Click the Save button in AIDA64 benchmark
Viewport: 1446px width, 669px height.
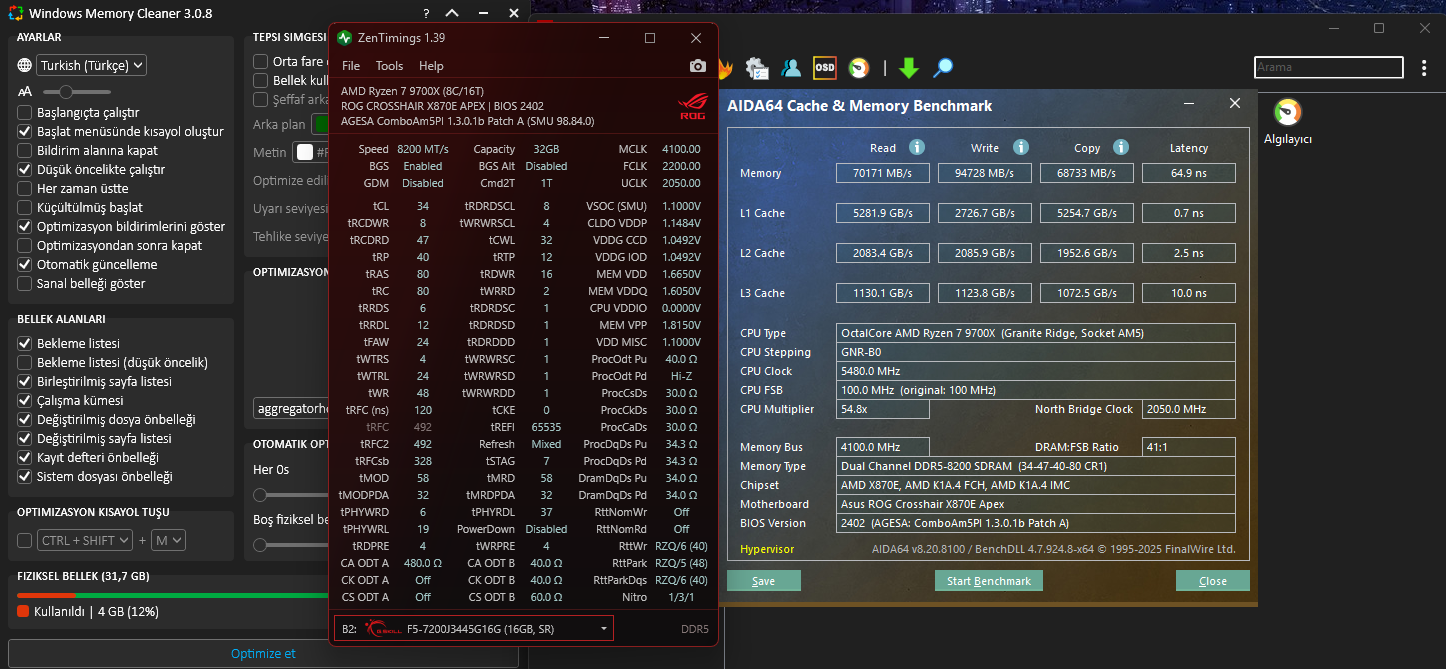coord(764,581)
